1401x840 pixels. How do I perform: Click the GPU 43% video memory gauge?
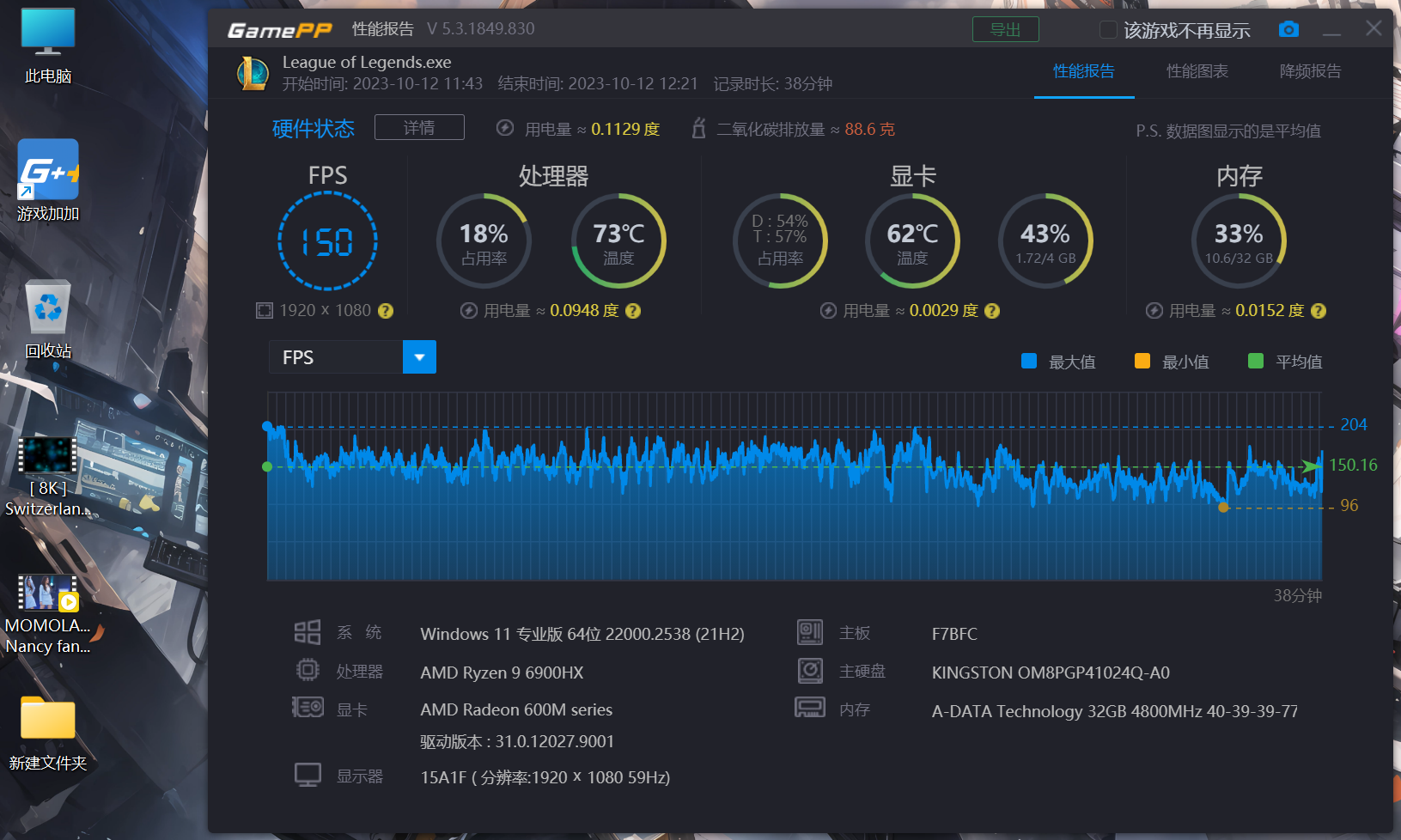[x=1045, y=241]
